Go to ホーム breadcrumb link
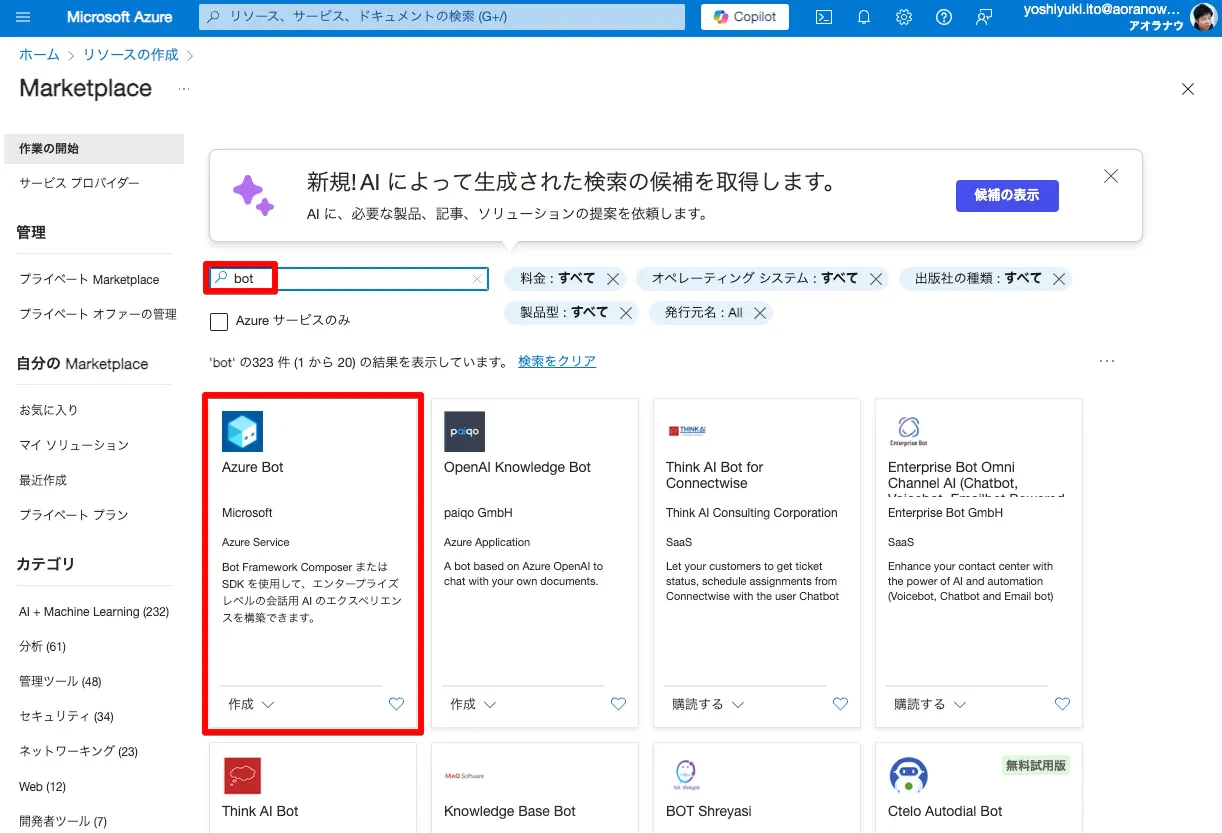Viewport: 1222px width, 833px height. click(x=39, y=55)
